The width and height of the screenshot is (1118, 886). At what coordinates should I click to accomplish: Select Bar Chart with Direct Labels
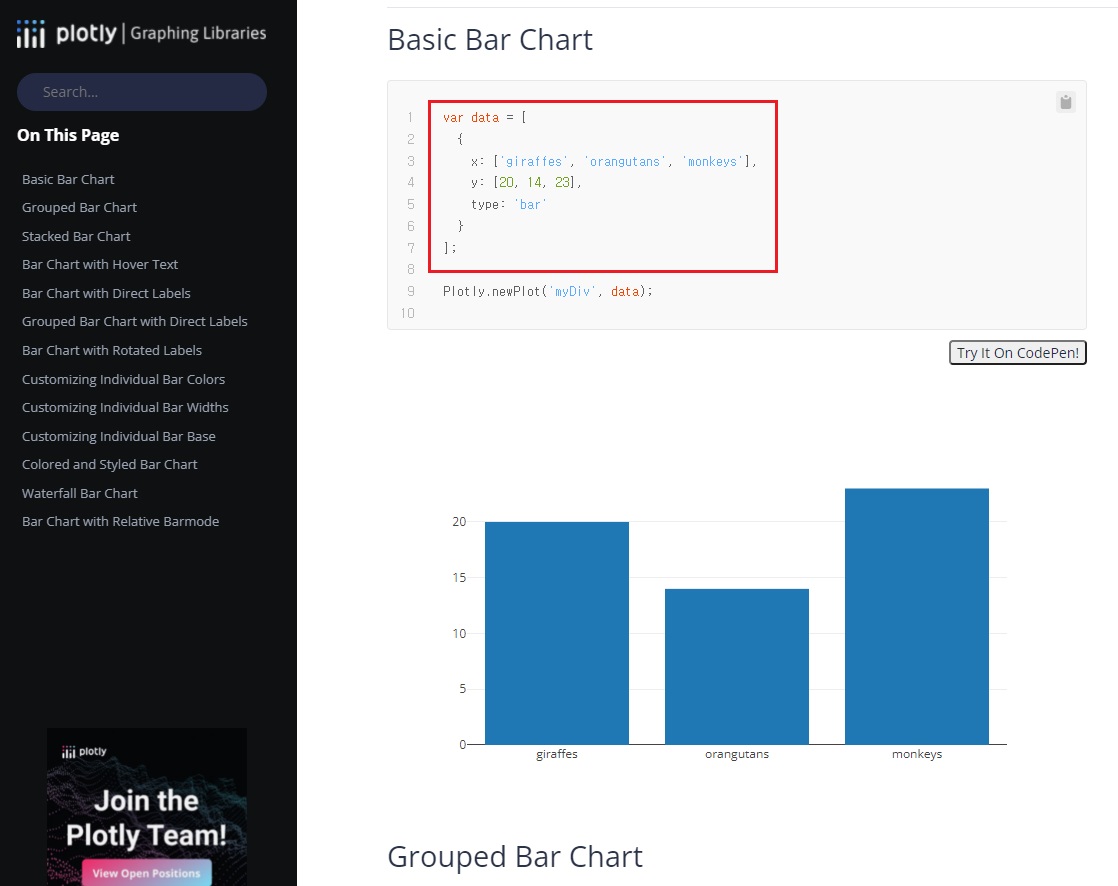point(106,293)
